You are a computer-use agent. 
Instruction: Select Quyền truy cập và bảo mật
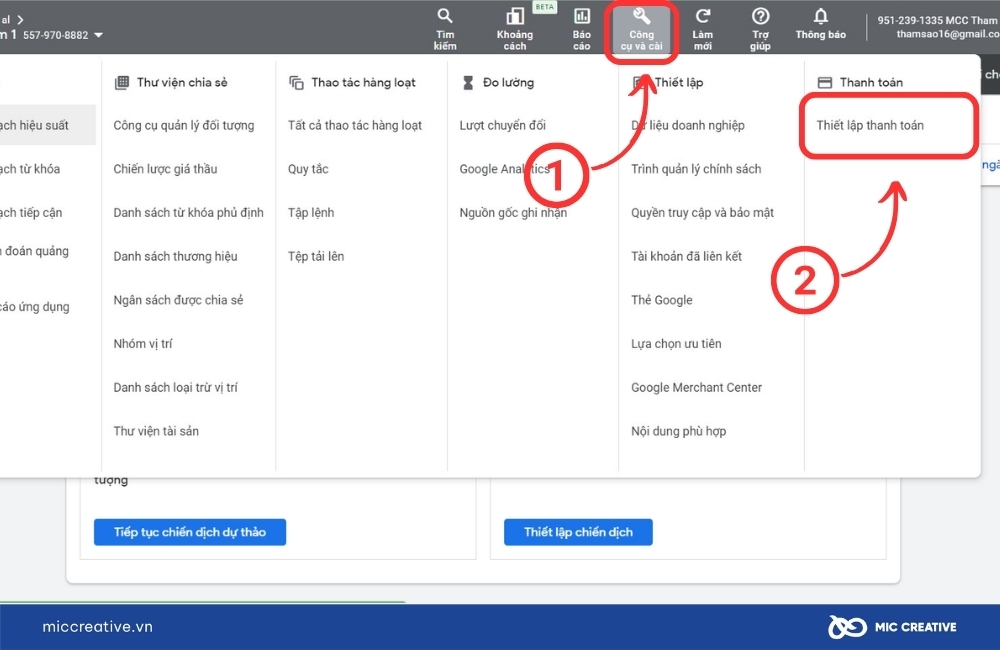click(x=702, y=213)
